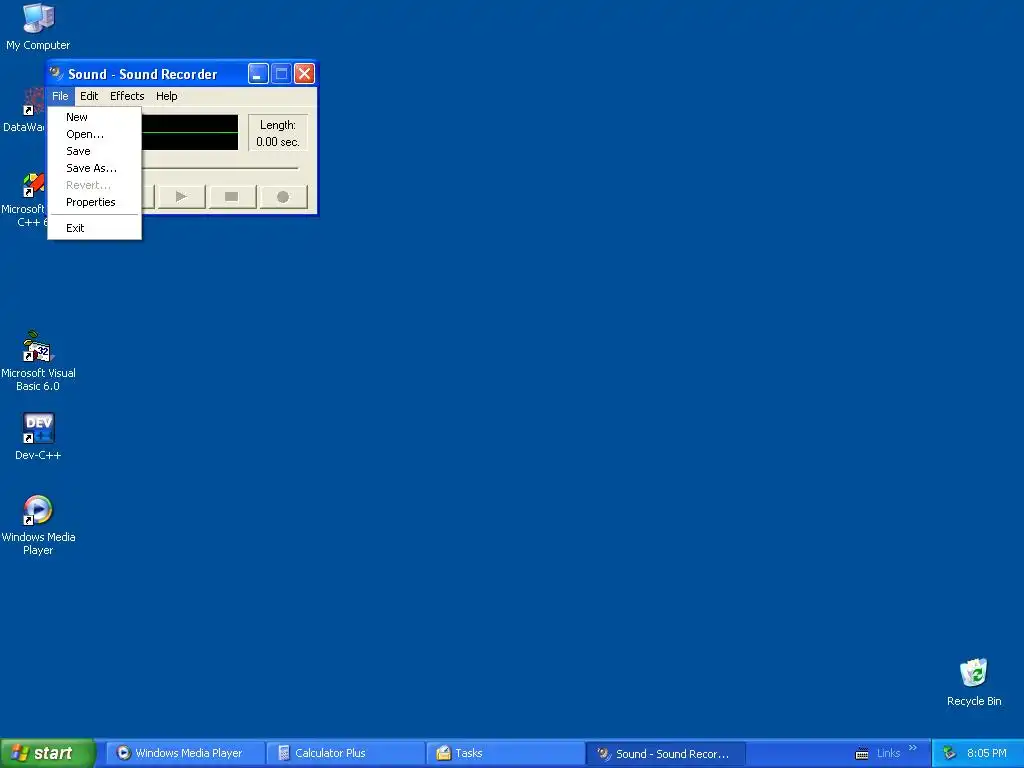This screenshot has height=768, width=1024.
Task: Choose New from the File menu
Action: tap(95, 117)
